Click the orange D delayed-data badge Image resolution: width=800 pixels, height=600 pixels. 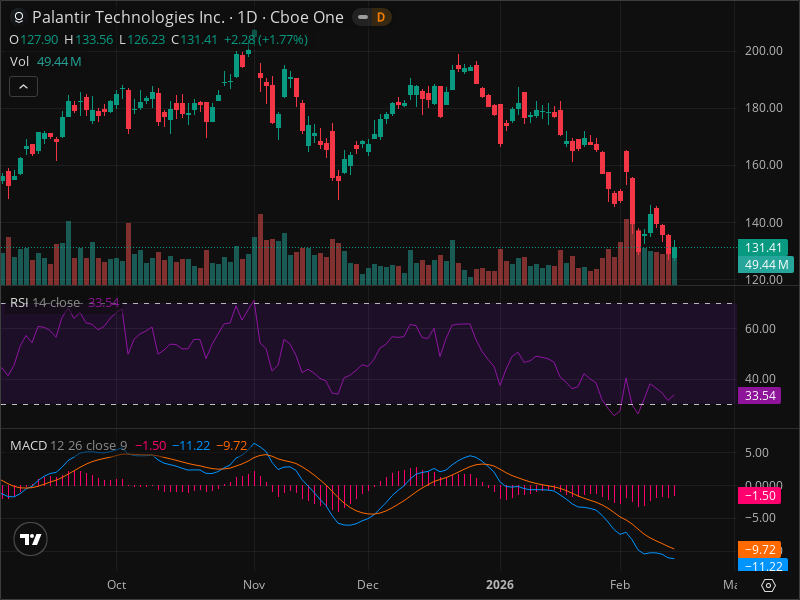pos(381,17)
